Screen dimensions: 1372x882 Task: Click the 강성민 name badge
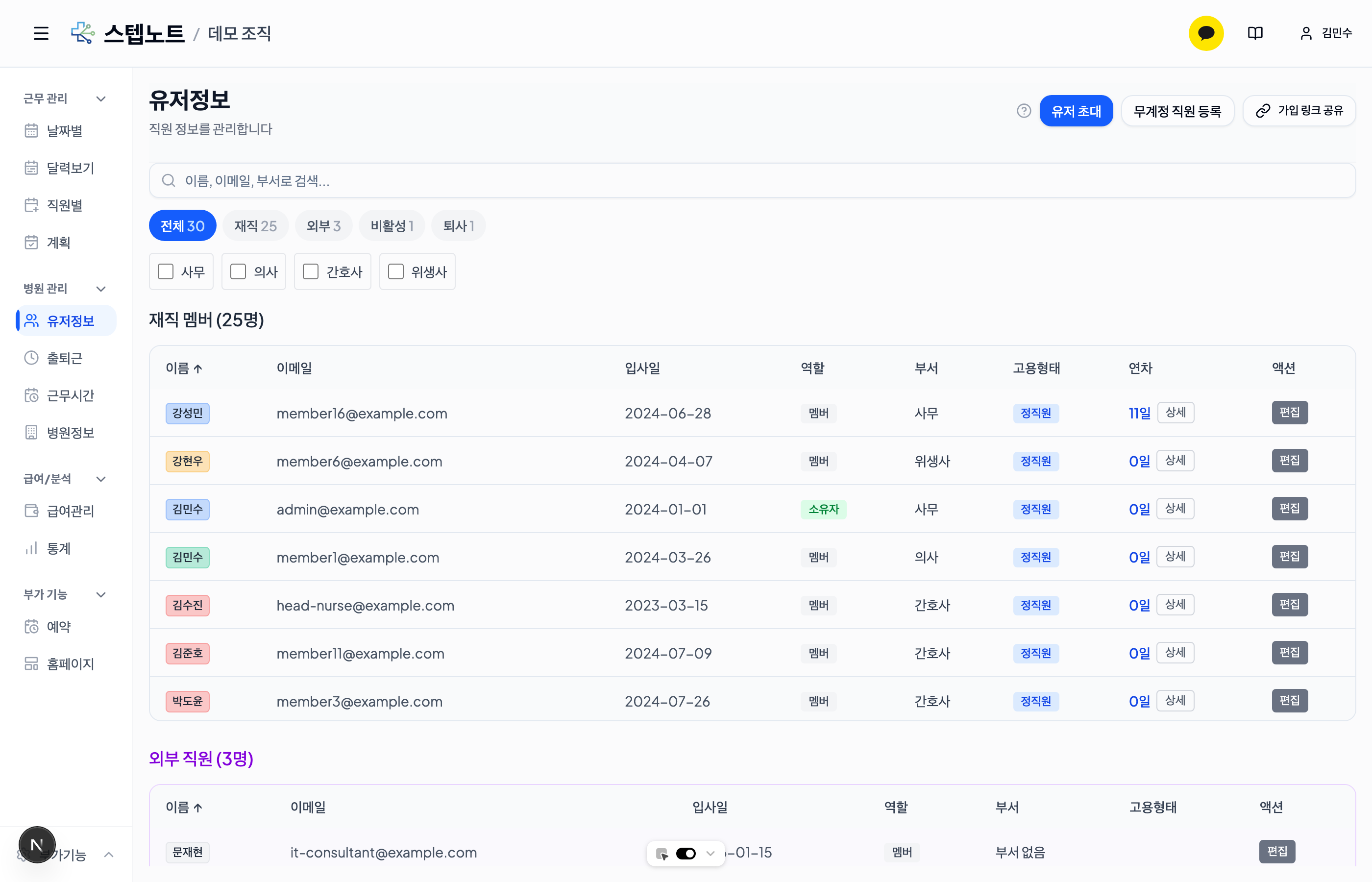[187, 413]
